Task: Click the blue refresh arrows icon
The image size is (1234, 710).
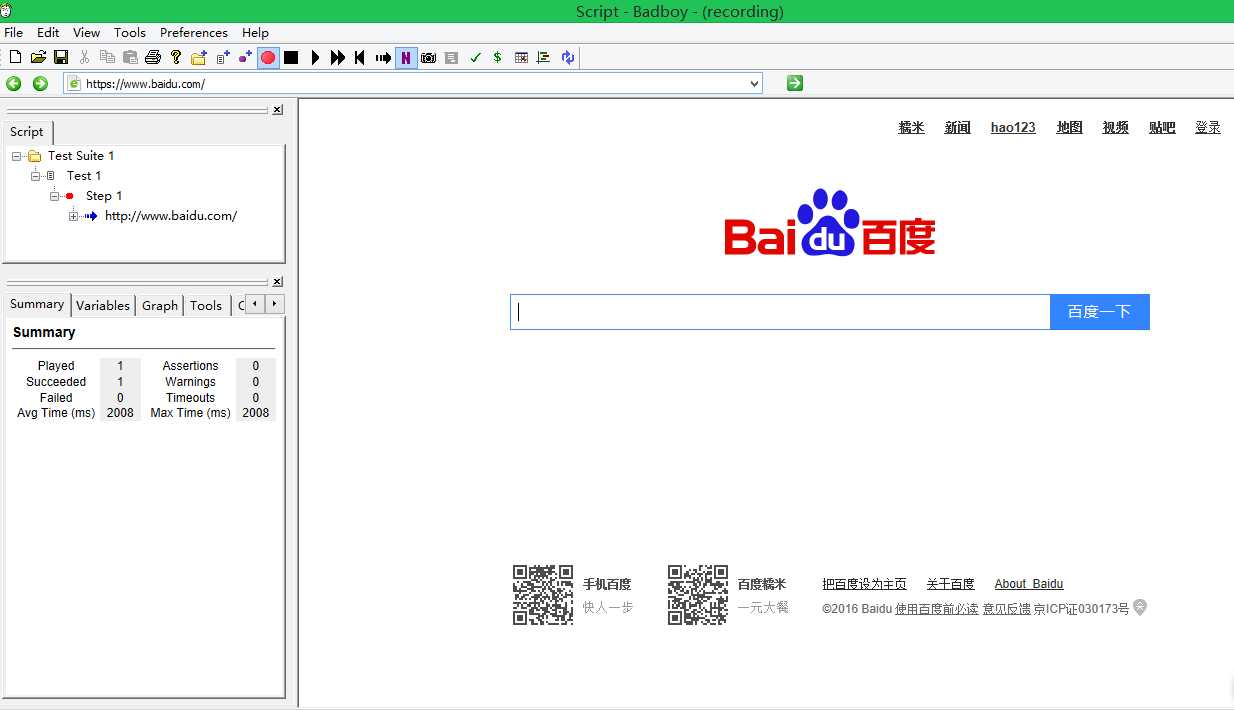Action: click(567, 58)
